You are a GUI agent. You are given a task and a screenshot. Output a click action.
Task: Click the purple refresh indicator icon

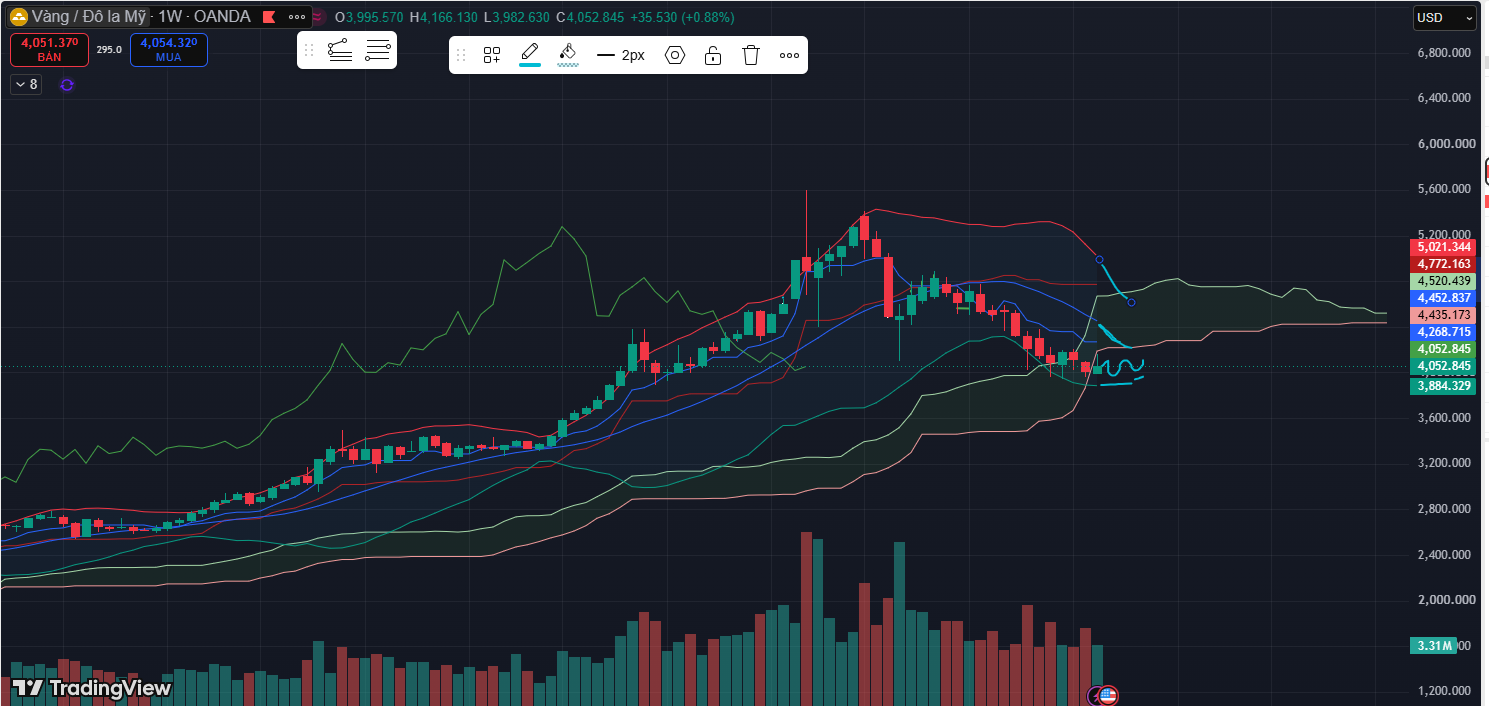pyautogui.click(x=67, y=85)
